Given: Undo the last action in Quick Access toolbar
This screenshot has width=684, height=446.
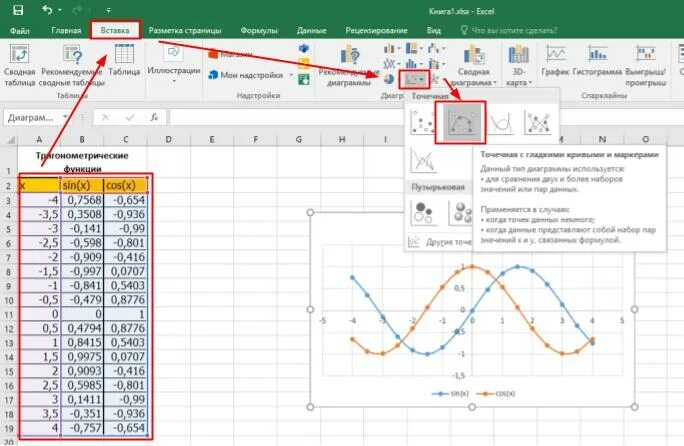Looking at the screenshot, I should (x=47, y=10).
